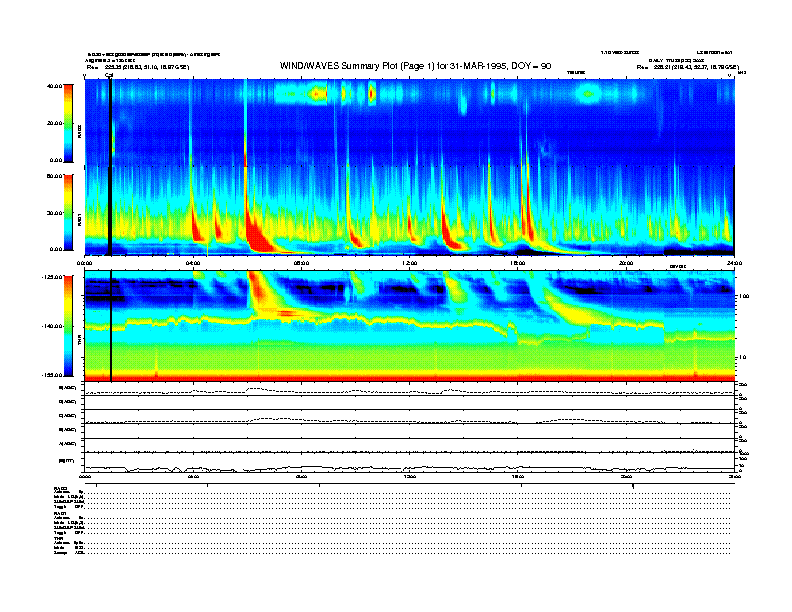Click the 100 frequency label on TNR right axis
This screenshot has height=612, width=792.
click(x=744, y=296)
